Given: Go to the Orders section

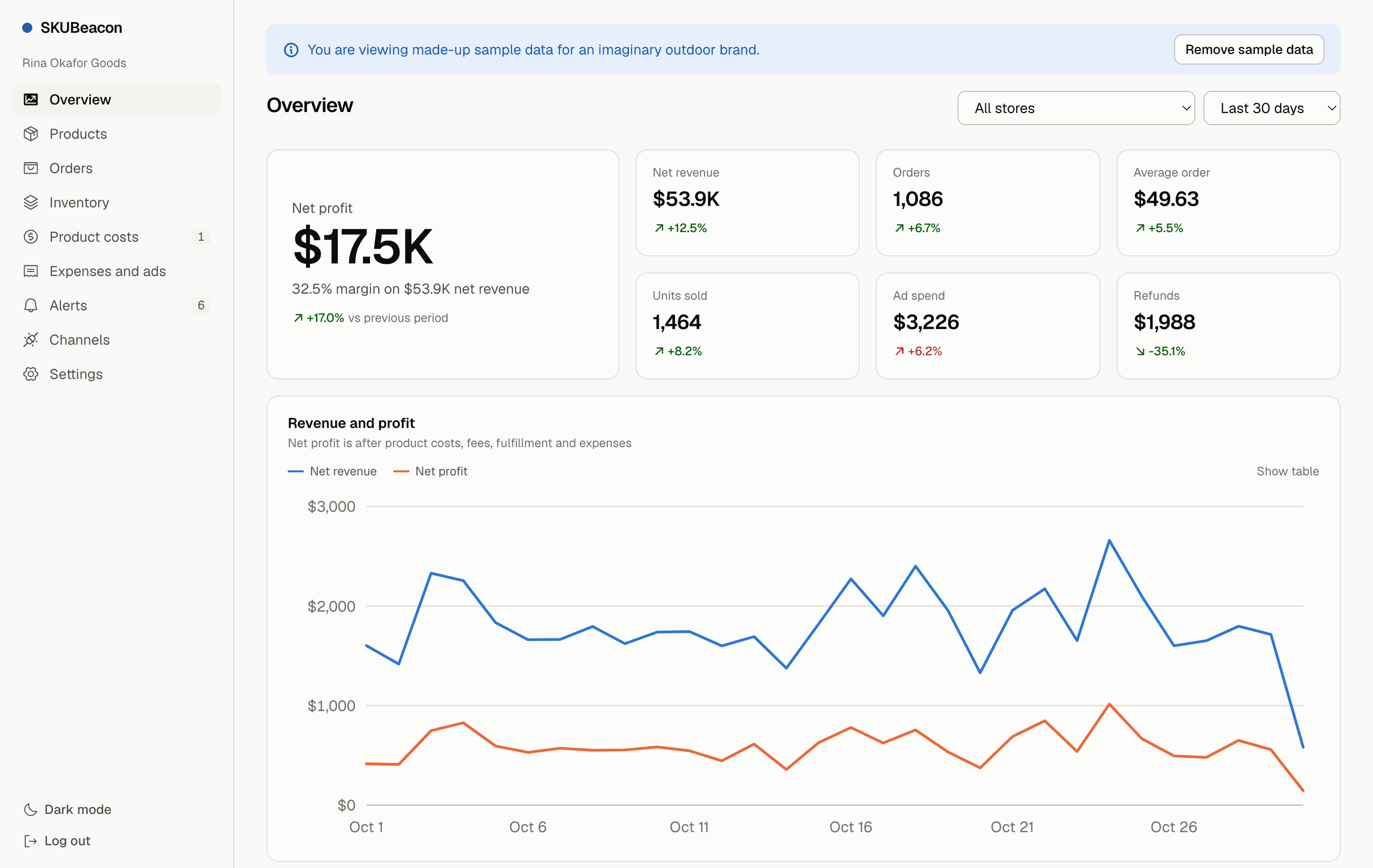Looking at the screenshot, I should 116,168.
